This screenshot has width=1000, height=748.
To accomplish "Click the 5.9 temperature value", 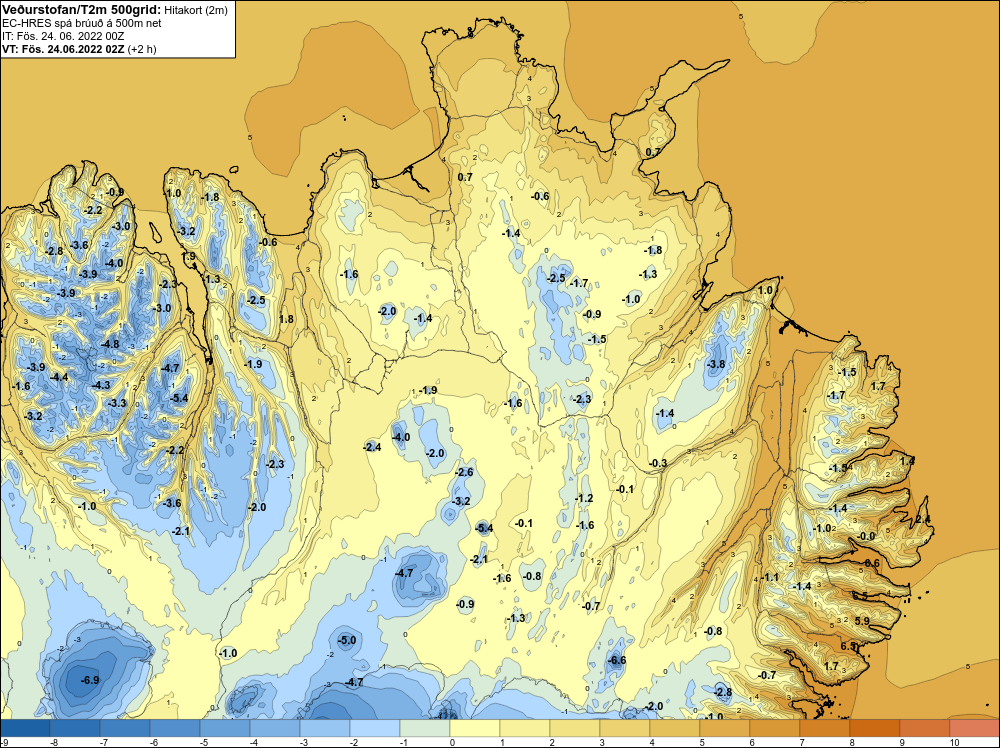I will [x=862, y=621].
